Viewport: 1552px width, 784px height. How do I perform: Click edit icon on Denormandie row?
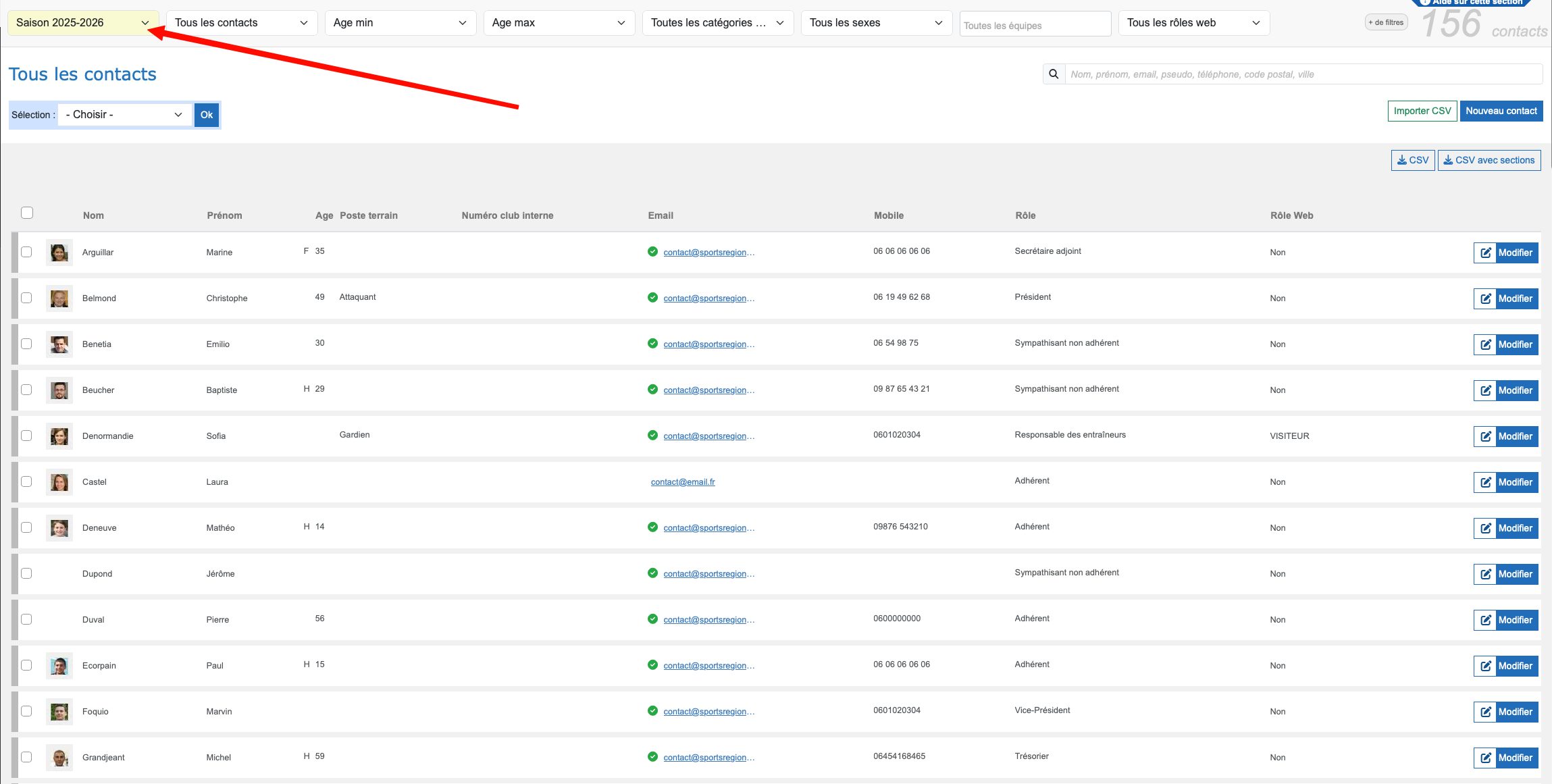pos(1485,436)
